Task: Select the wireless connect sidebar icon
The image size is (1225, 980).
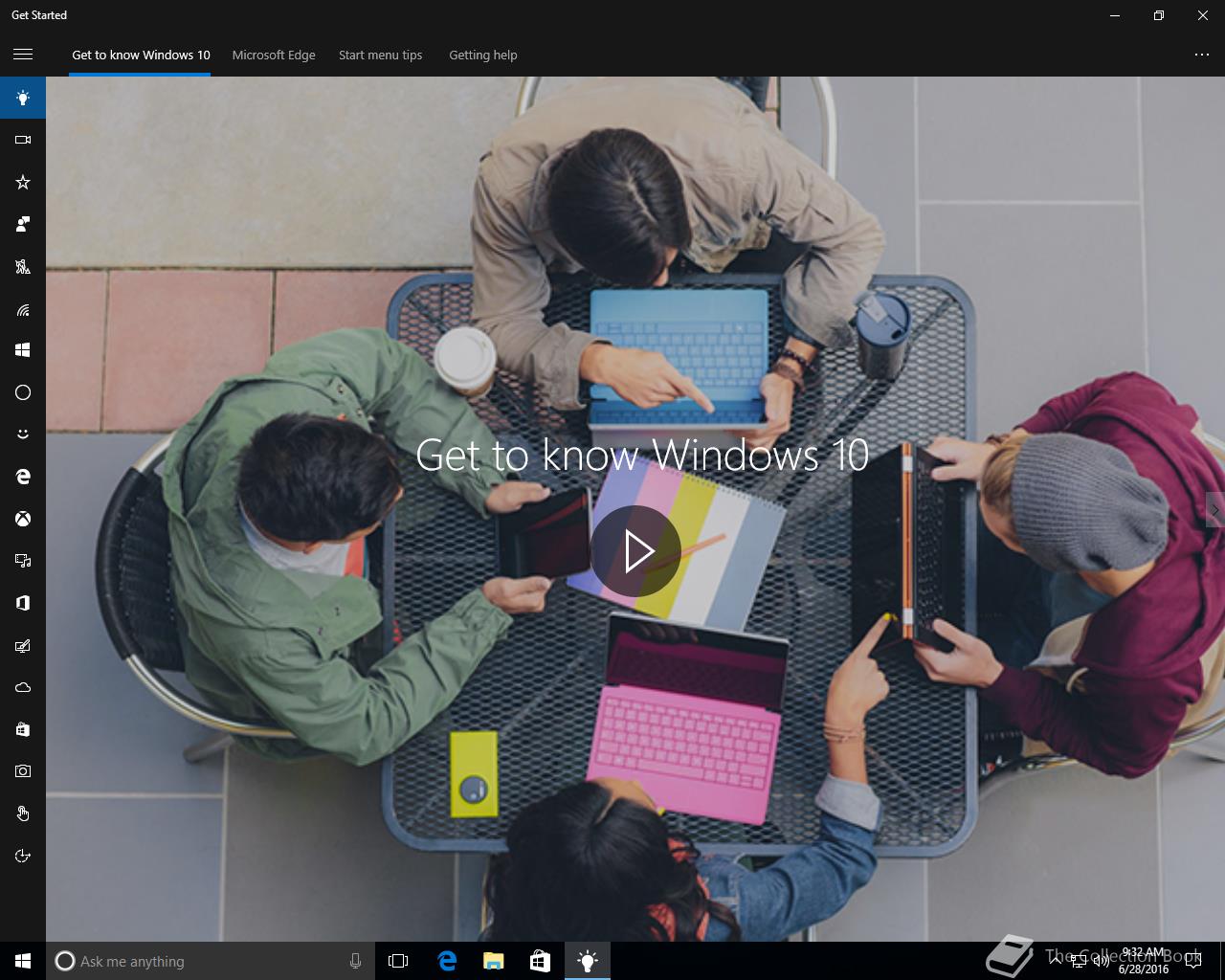Action: 23,308
